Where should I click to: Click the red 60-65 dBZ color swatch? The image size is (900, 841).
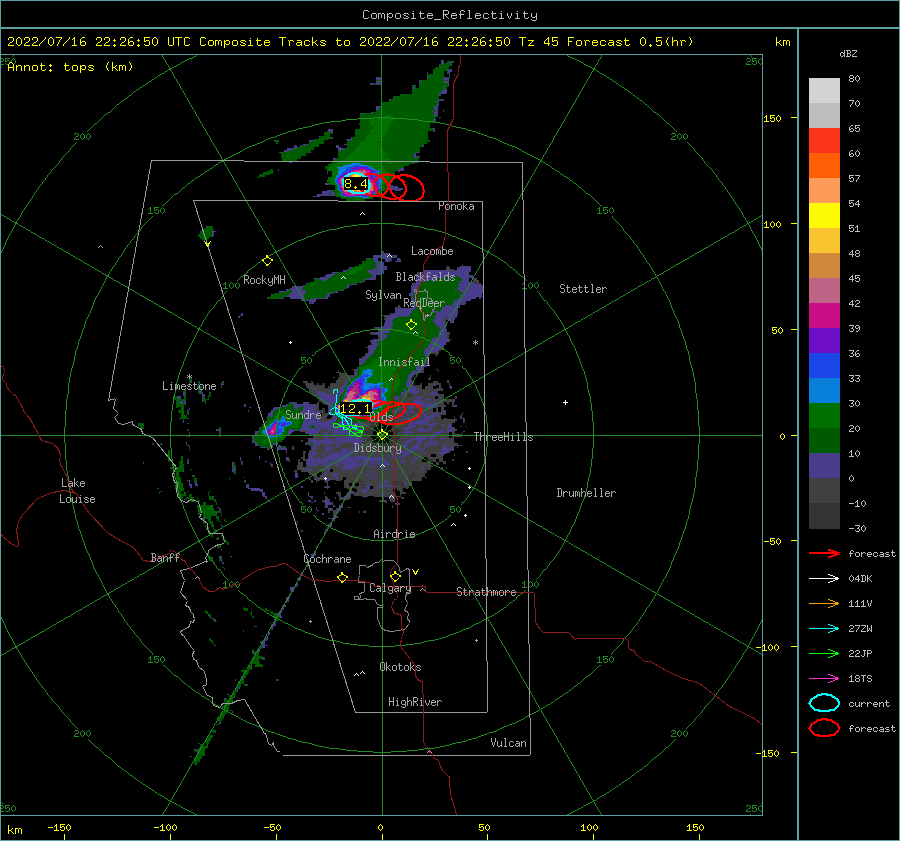coord(824,140)
